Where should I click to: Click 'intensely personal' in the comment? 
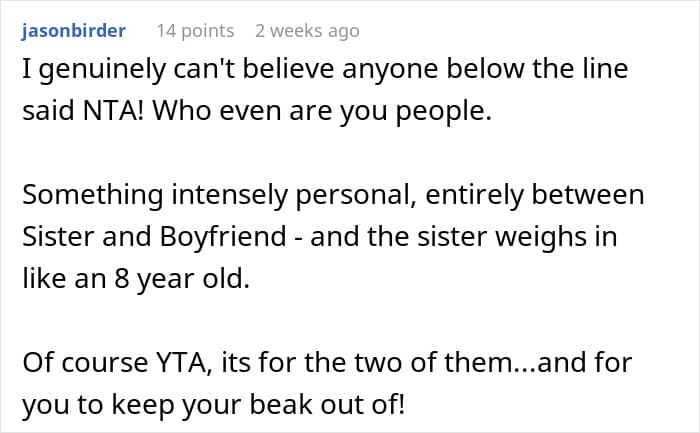pos(294,196)
